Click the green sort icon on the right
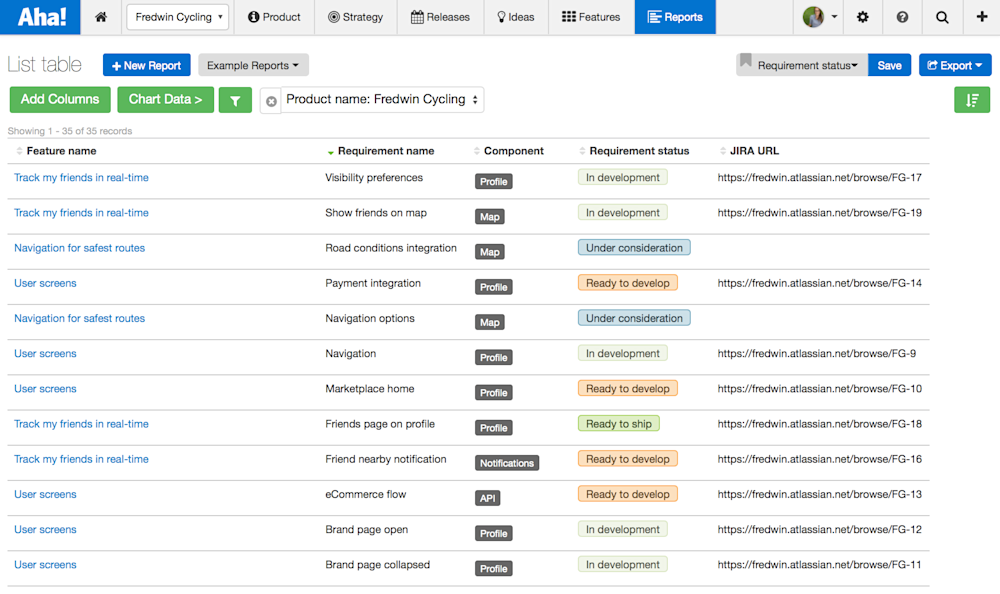The image size is (1000, 594). (971, 99)
